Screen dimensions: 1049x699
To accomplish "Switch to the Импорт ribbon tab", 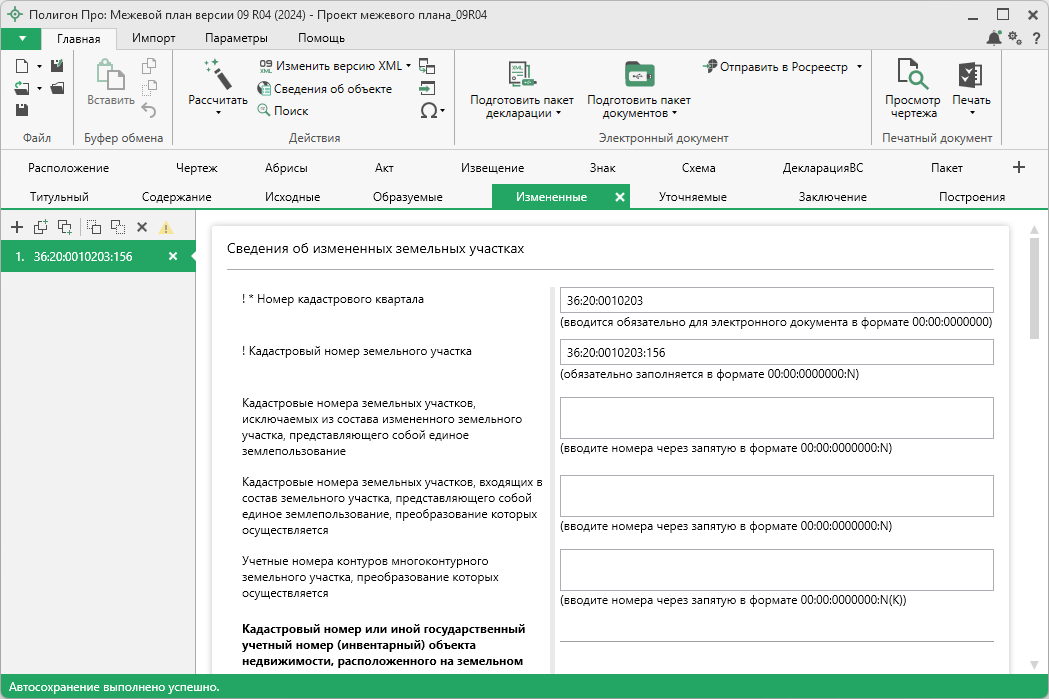I will [153, 38].
